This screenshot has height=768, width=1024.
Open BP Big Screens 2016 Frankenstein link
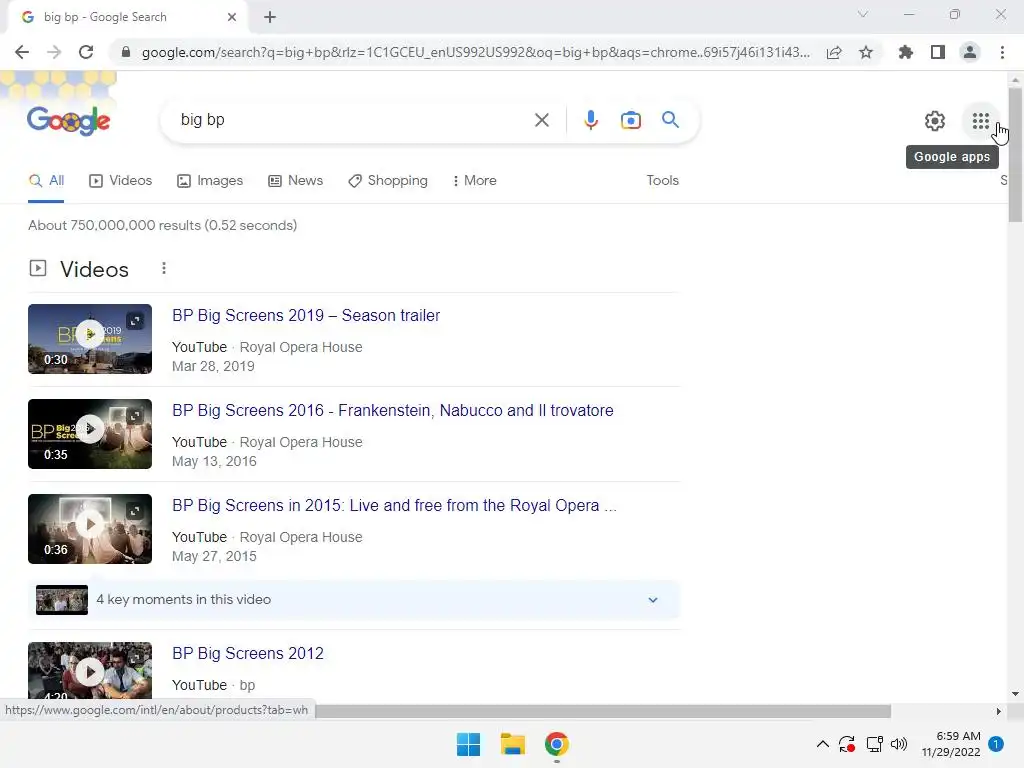coord(392,411)
